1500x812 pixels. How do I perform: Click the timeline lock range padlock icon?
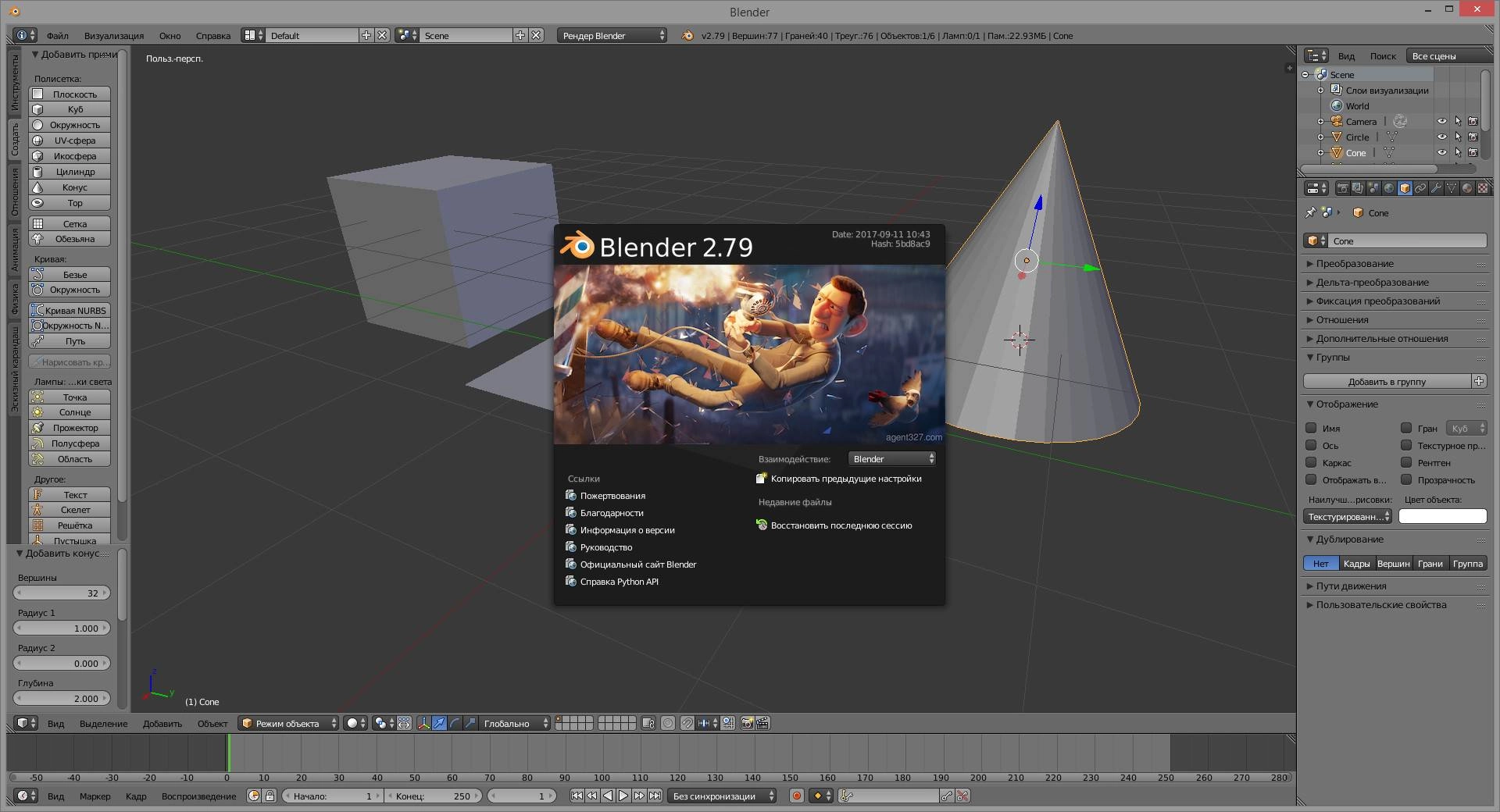pos(270,796)
